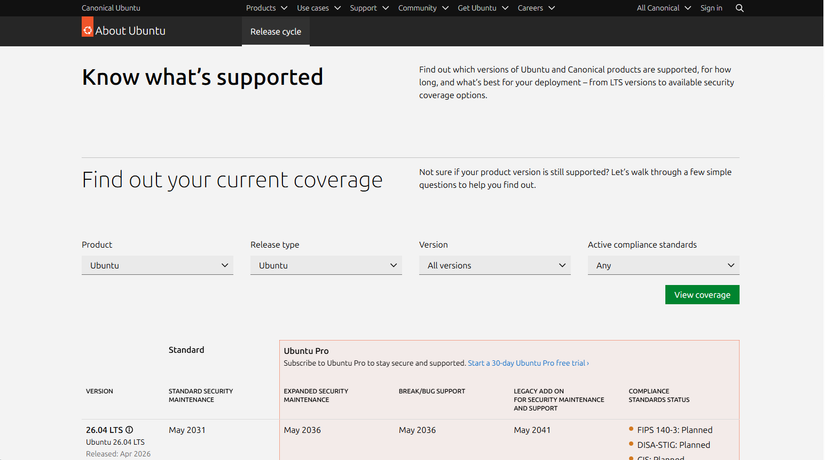The height and width of the screenshot is (460, 825).
Task: Open the Products menu
Action: 266,8
